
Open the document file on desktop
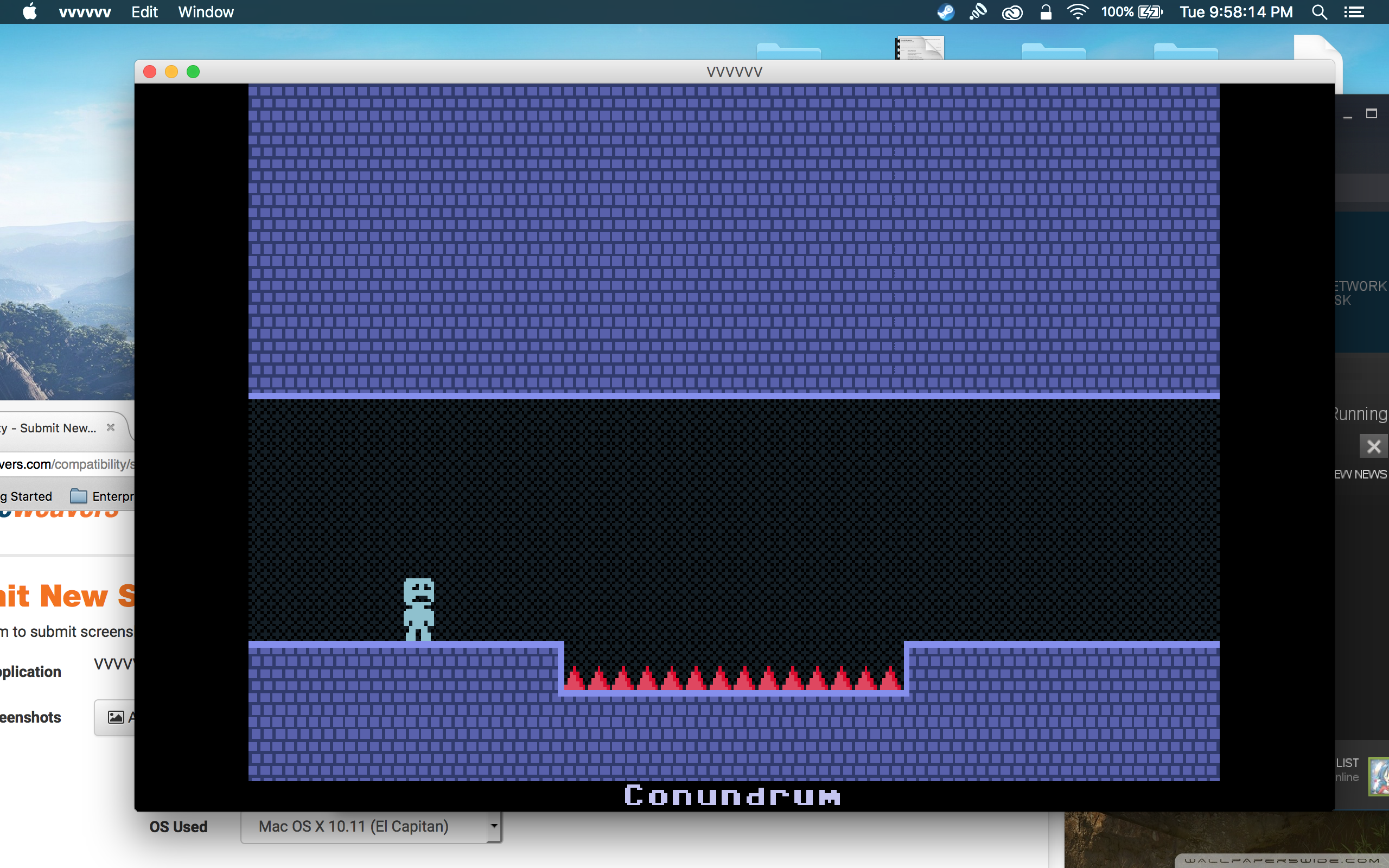[x=920, y=48]
